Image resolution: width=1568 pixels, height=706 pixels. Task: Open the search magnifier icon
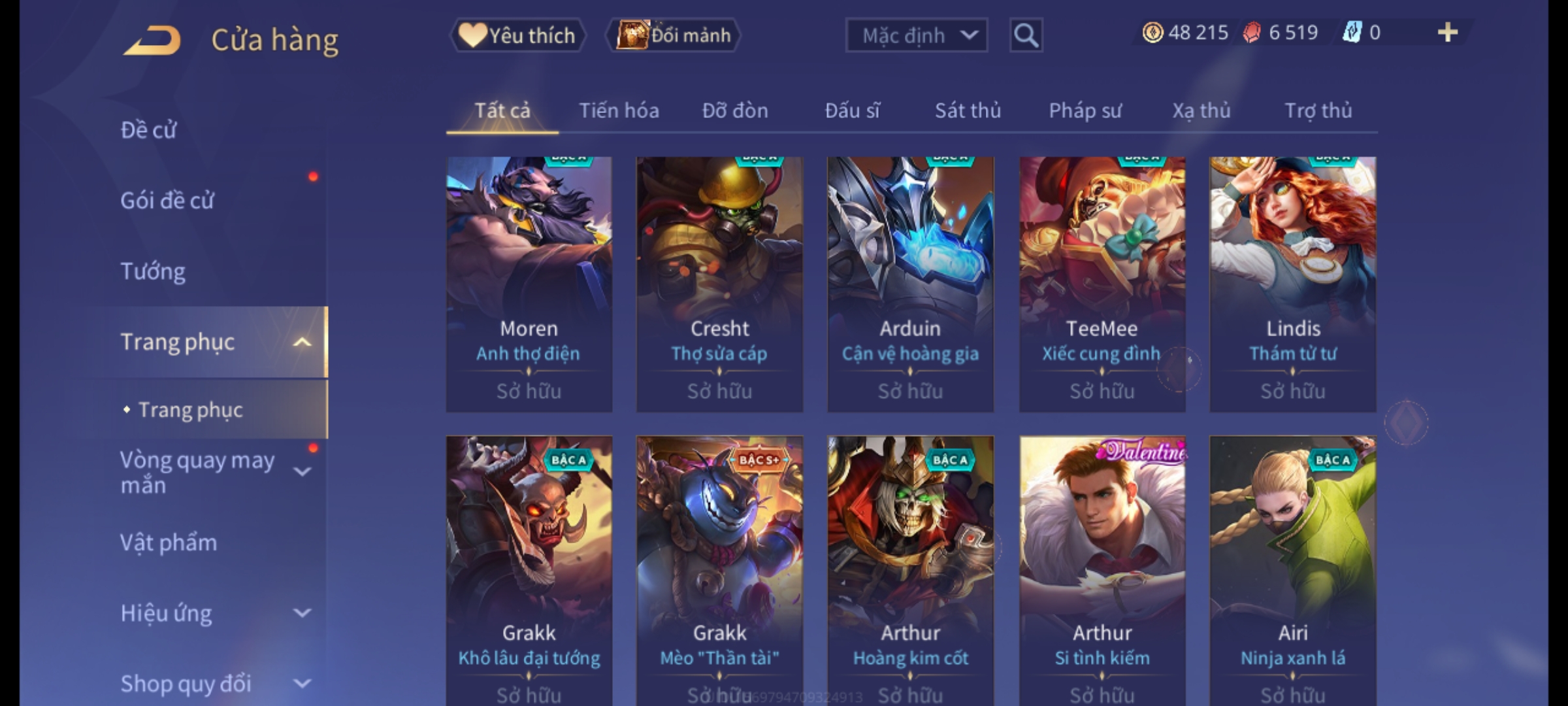point(1026,35)
